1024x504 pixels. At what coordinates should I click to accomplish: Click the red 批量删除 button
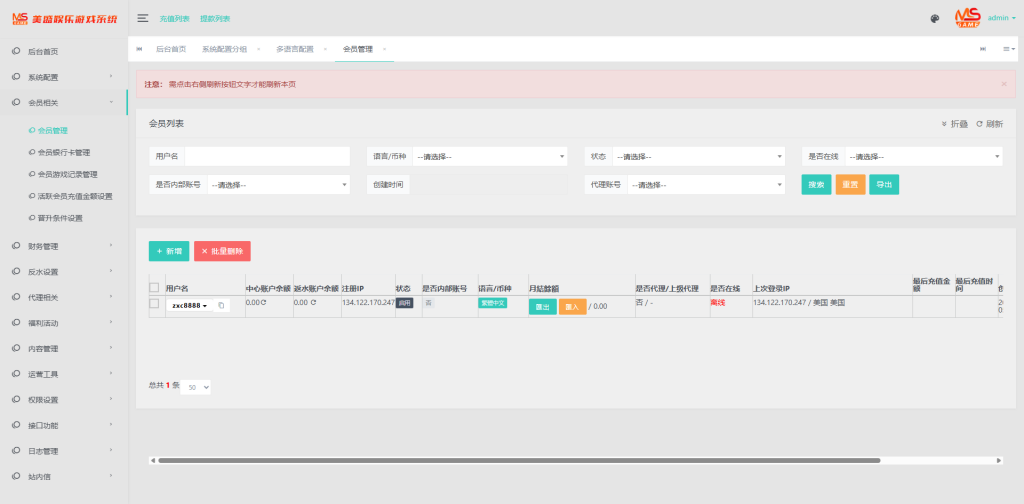[222, 252]
